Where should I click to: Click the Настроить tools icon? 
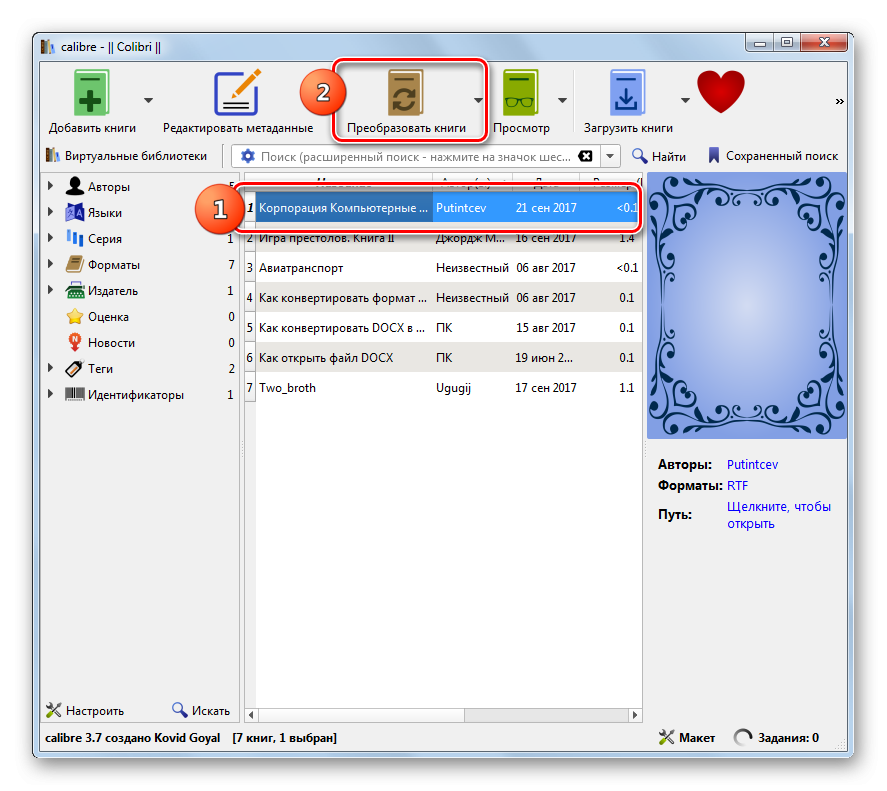[53, 710]
